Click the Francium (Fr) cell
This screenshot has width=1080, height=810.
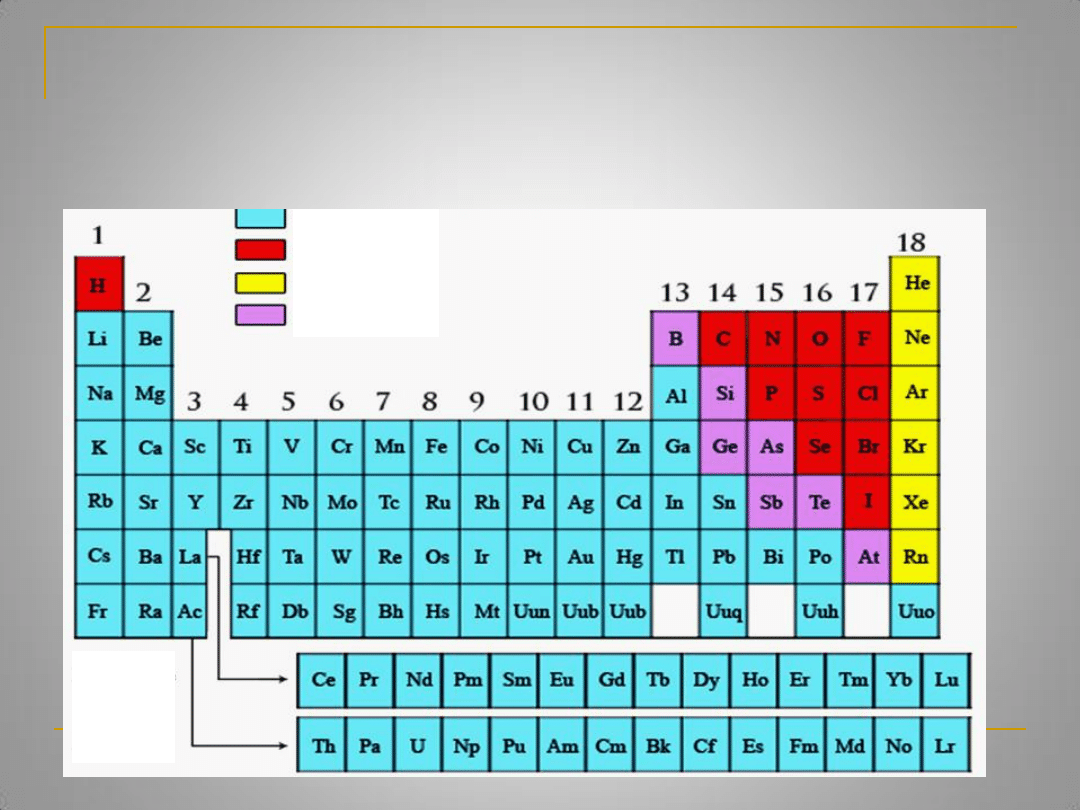coord(99,611)
